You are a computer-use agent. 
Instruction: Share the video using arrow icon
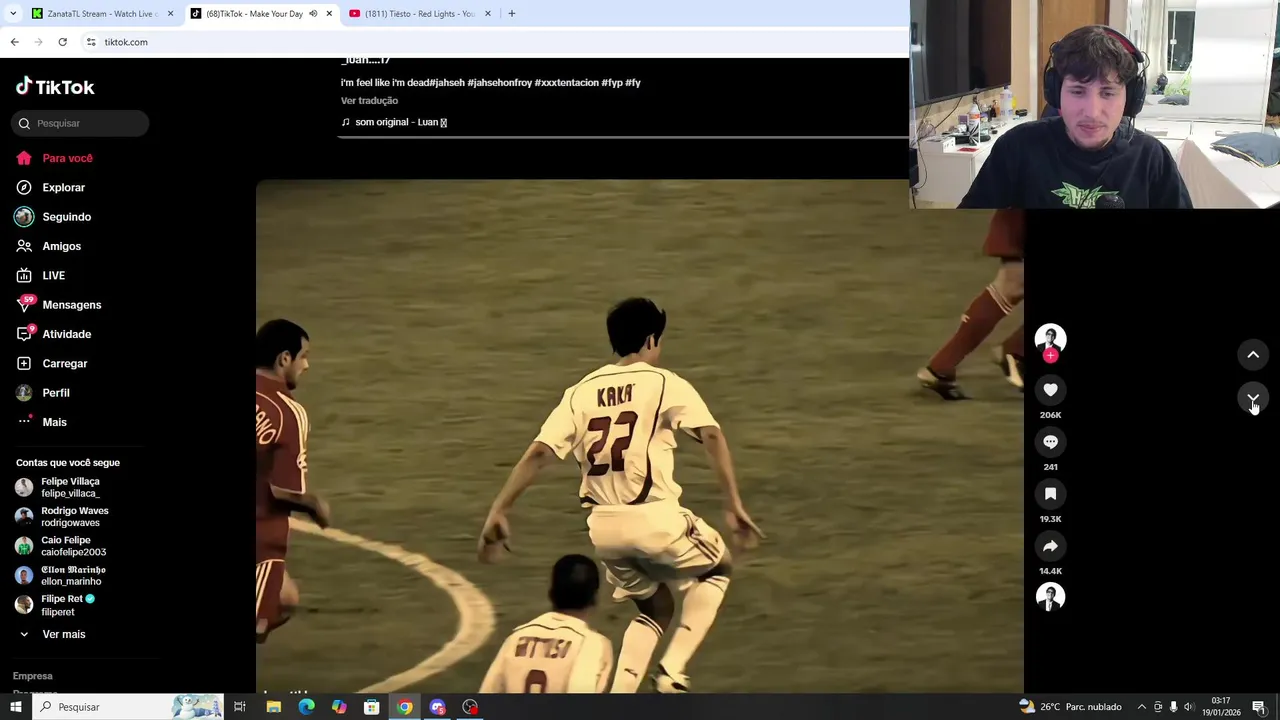pos(1050,546)
